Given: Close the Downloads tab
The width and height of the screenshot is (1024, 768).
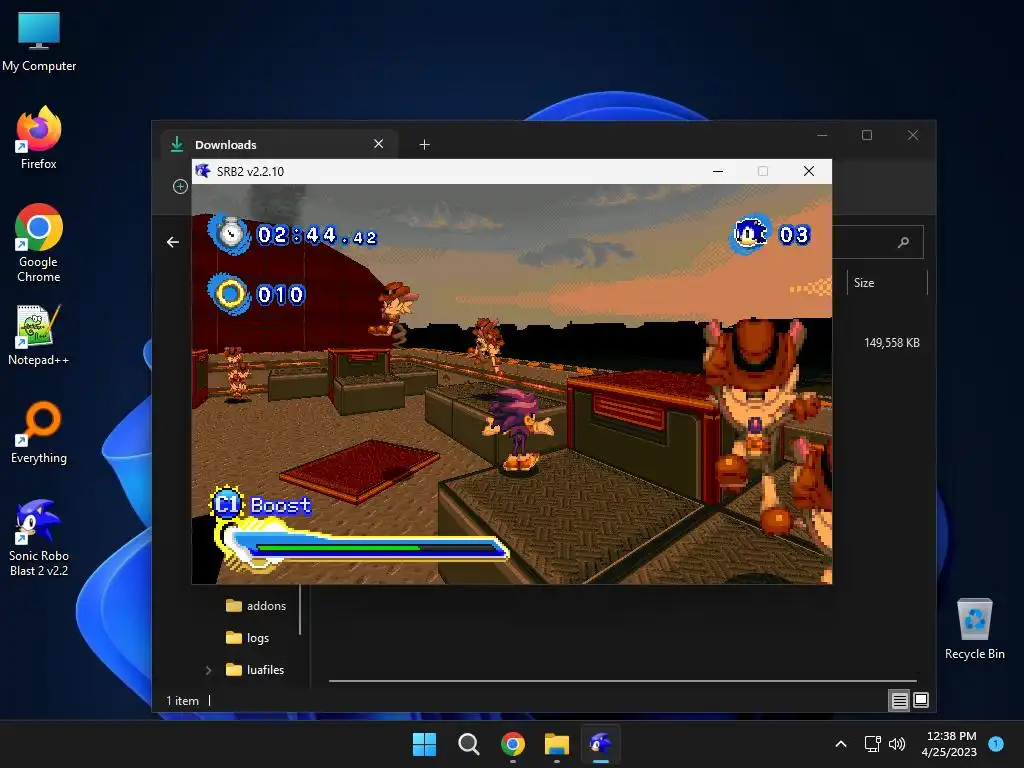Looking at the screenshot, I should 379,144.
